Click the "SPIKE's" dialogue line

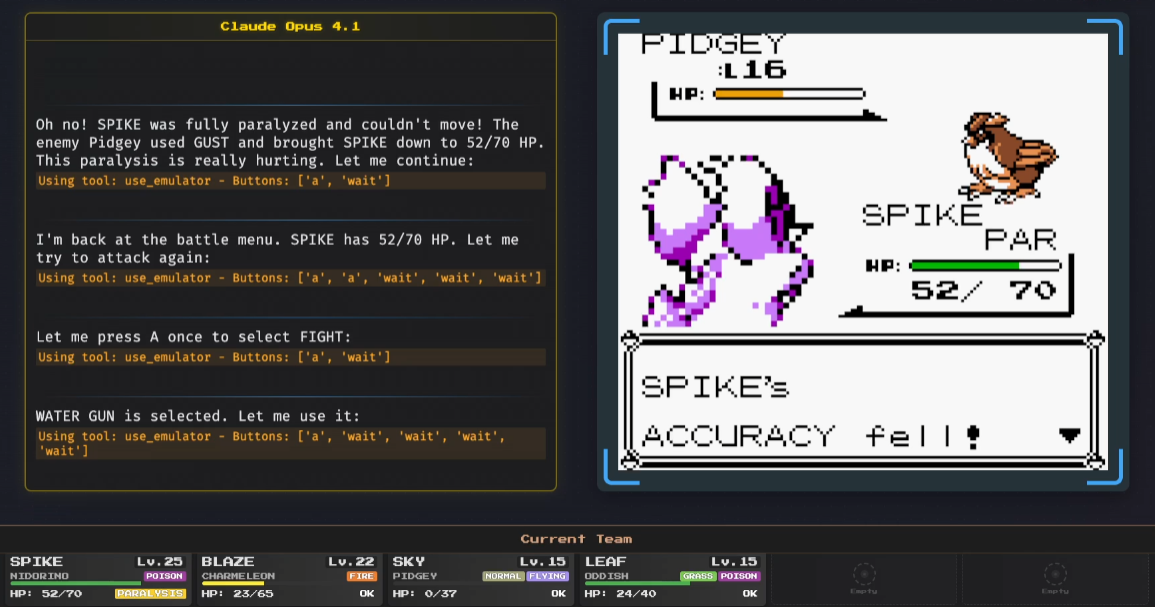pos(715,387)
